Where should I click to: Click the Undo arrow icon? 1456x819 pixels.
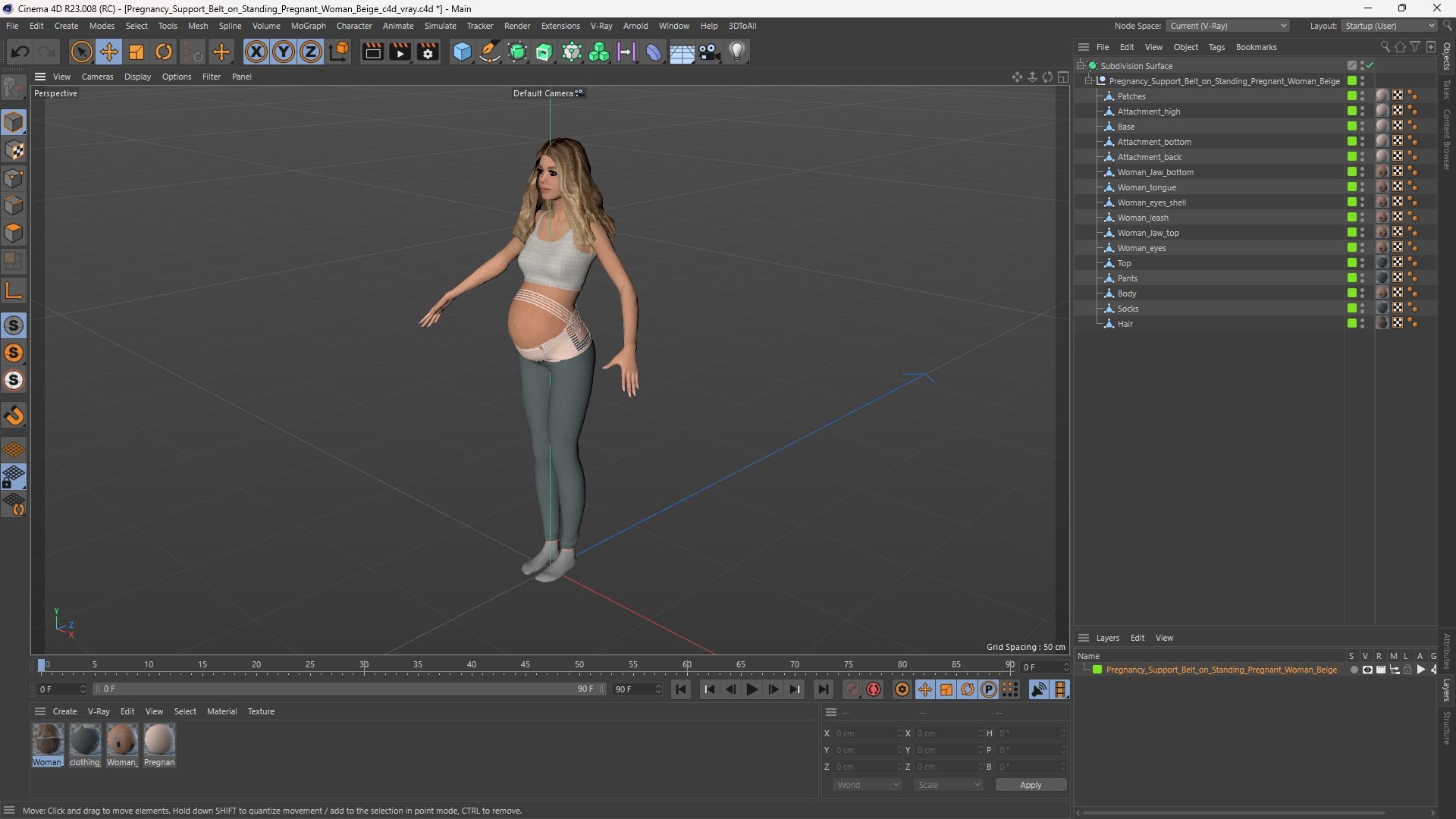[20, 52]
